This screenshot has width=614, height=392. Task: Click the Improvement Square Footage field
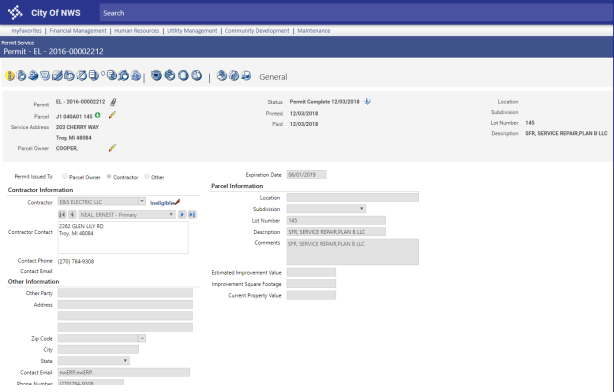point(311,284)
